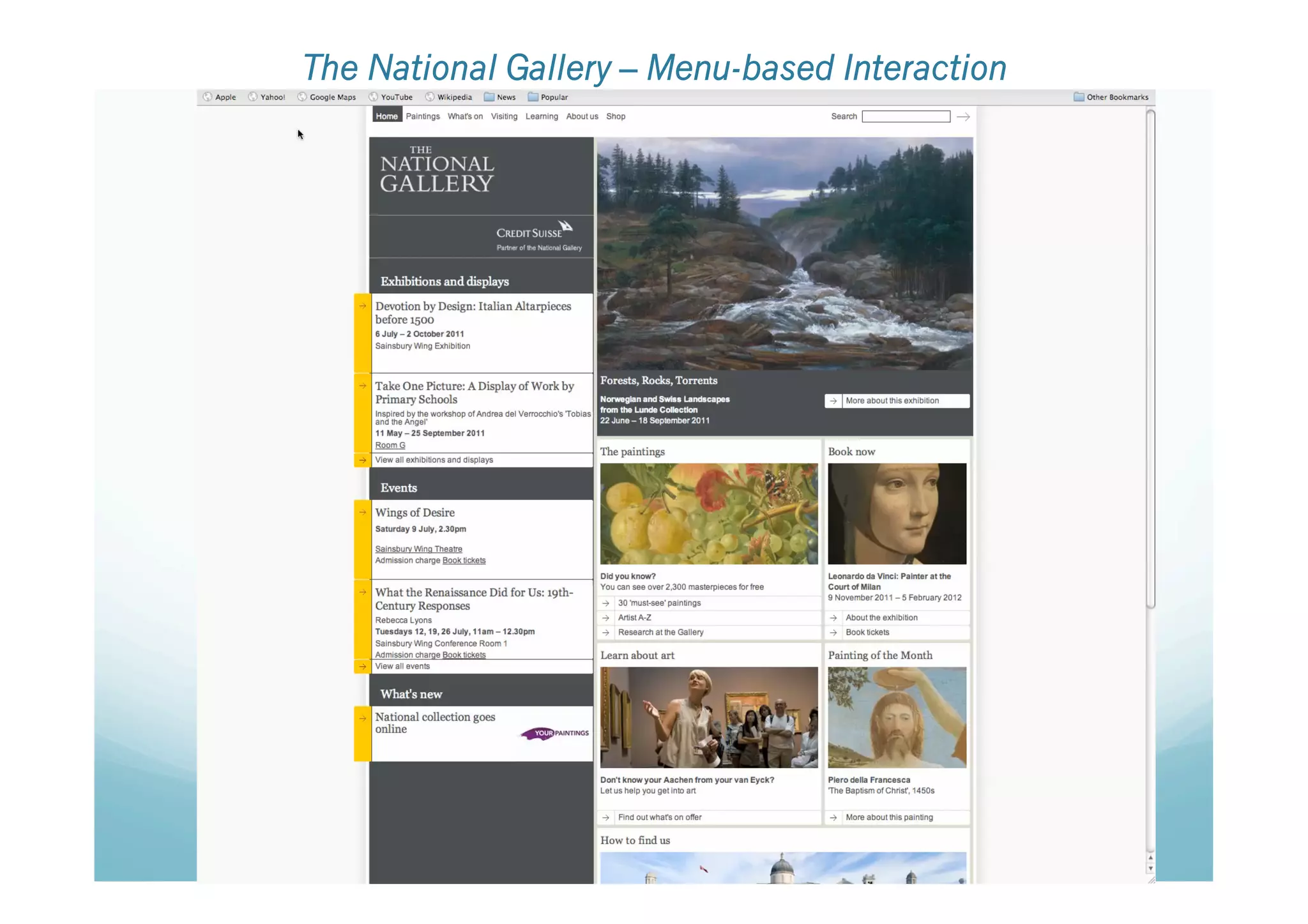Click arrow beside 30 must-see paintings

[x=606, y=603]
